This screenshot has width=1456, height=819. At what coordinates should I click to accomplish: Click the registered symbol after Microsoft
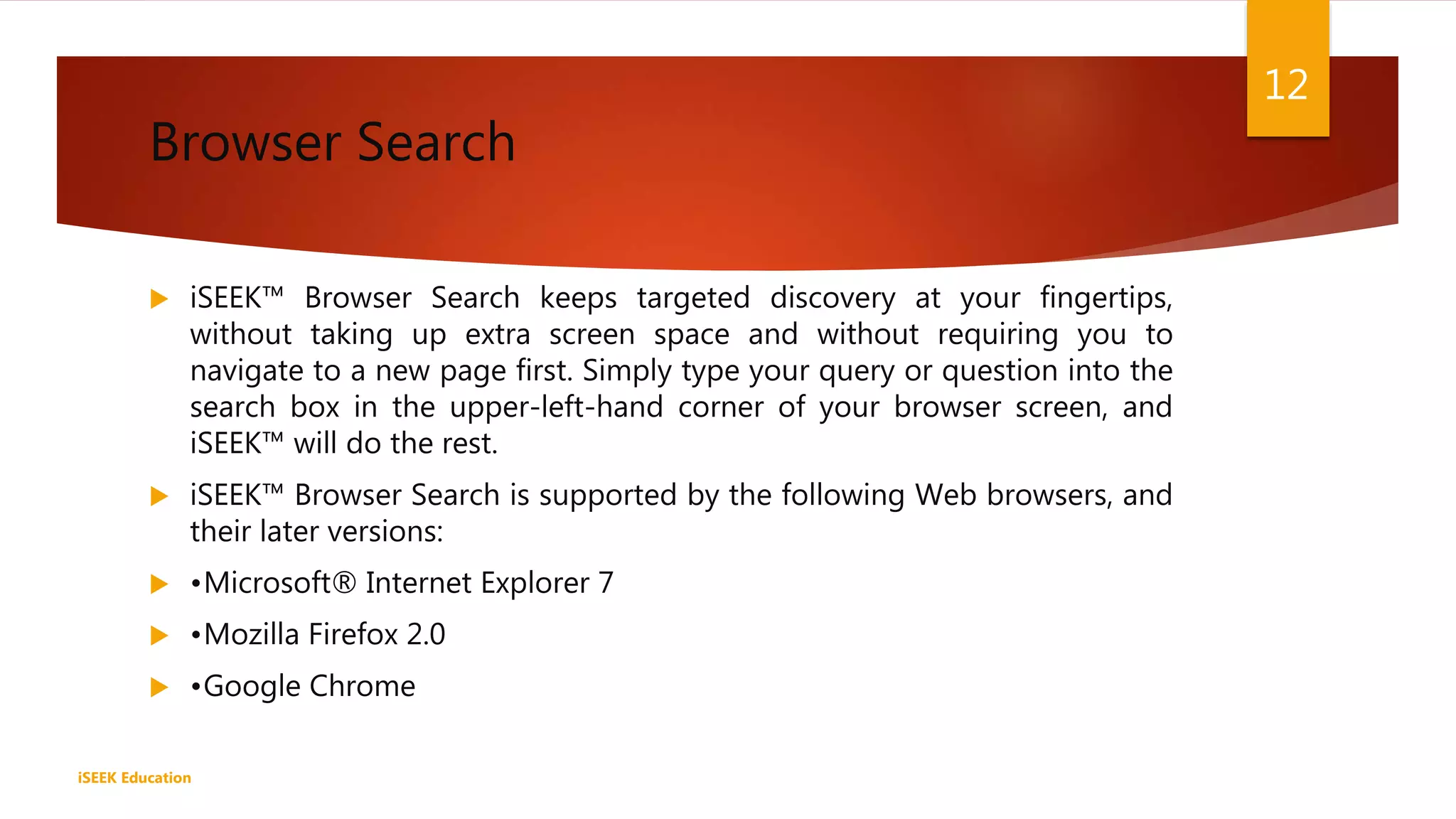pos(343,583)
